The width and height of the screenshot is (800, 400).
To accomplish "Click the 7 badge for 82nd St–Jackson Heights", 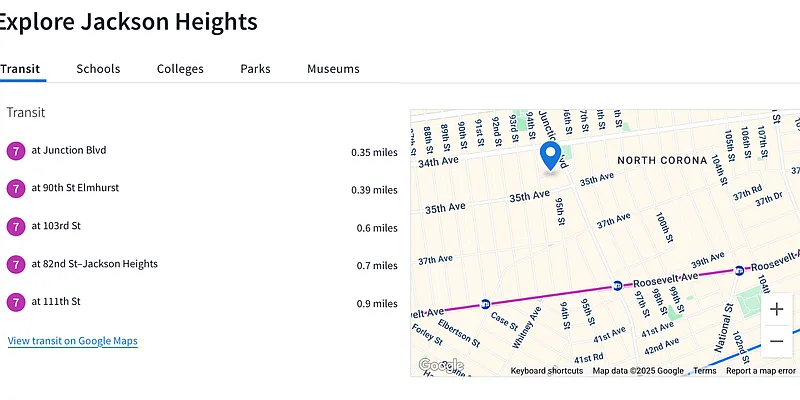I will click(15, 264).
